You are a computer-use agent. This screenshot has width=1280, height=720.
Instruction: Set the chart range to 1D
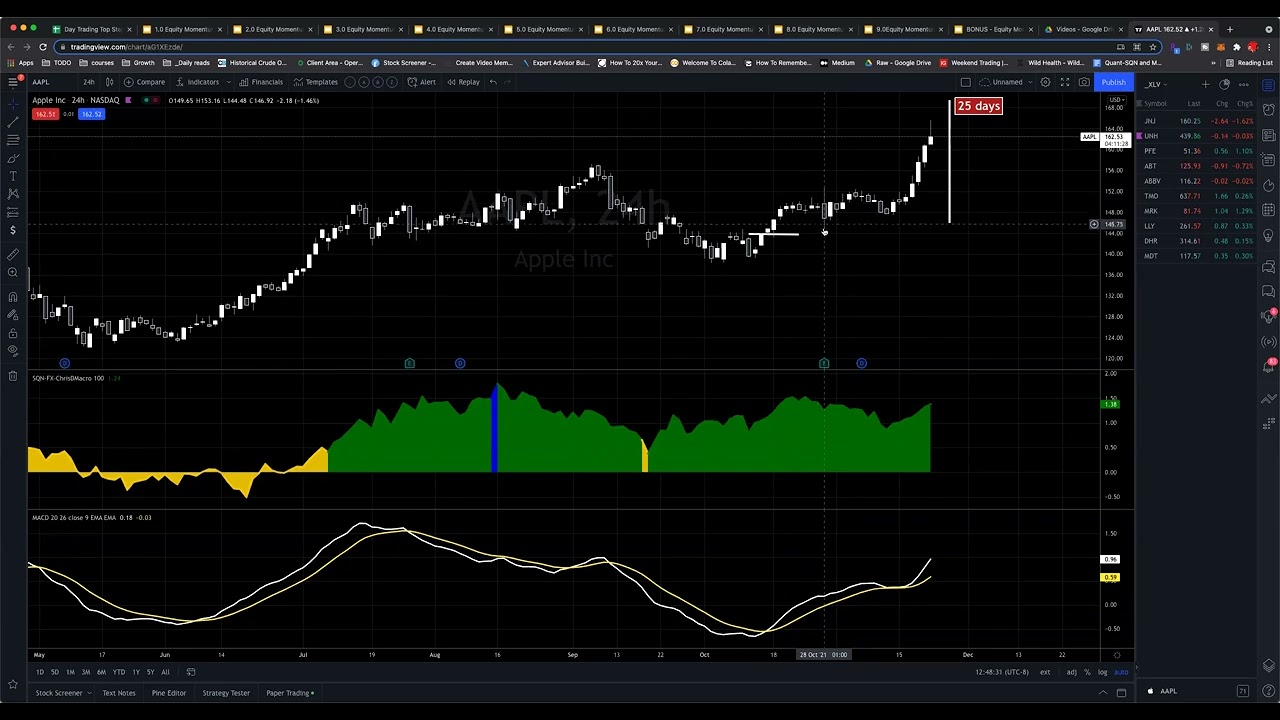click(x=40, y=672)
